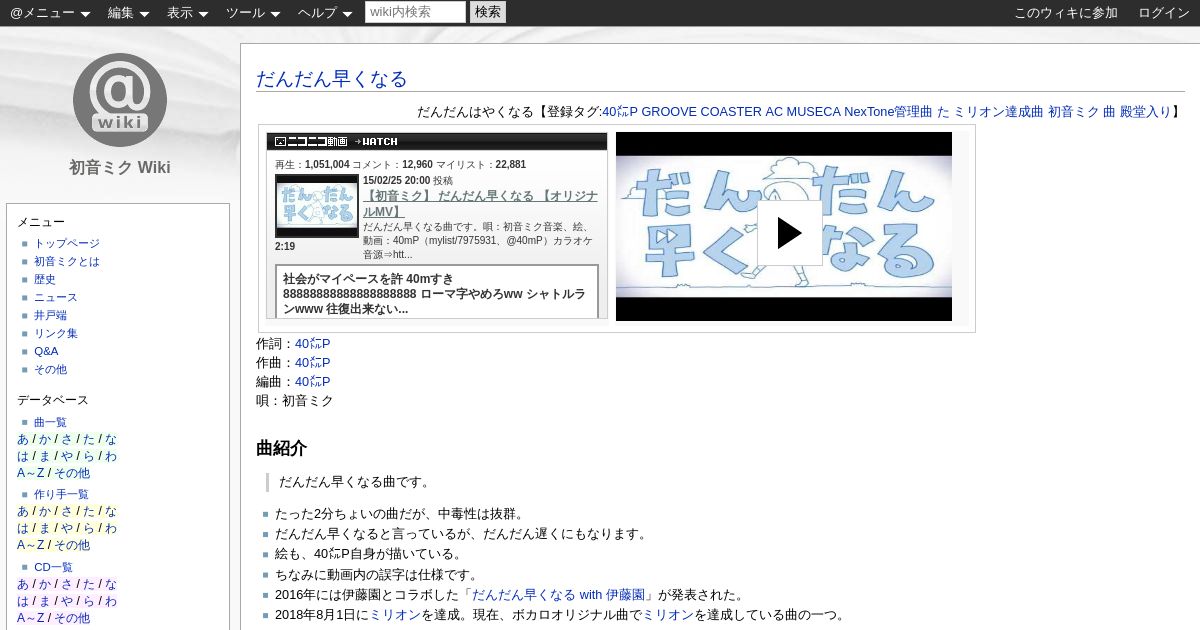Screen dimensions: 1200x630
Task: Open その他 sidebar menu item
Action: point(50,369)
